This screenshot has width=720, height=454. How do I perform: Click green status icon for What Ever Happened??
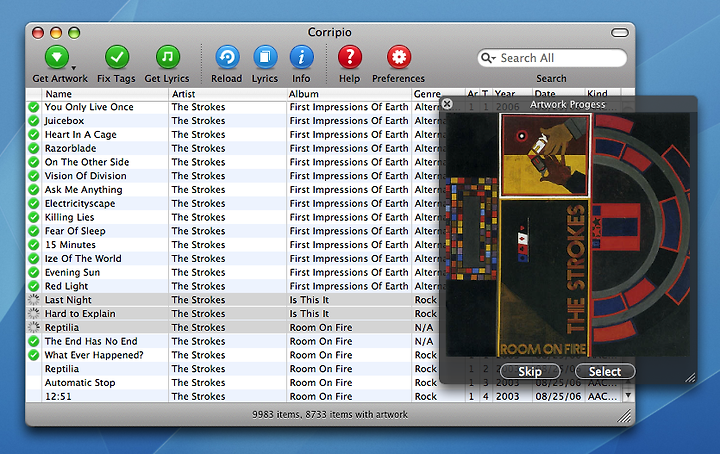(34, 355)
